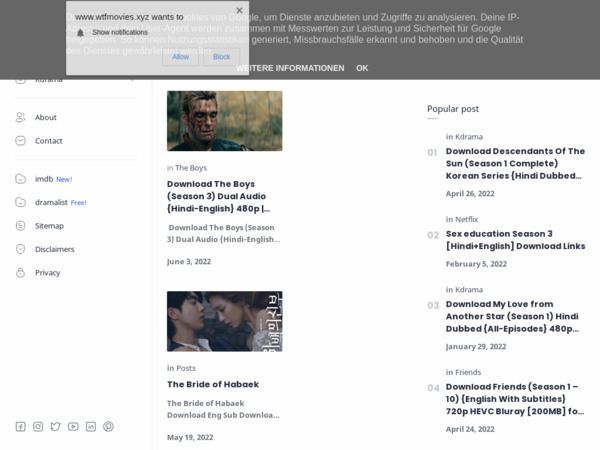Open the Disclaimers menu item
Viewport: 600px width, 450px height.
55,249
